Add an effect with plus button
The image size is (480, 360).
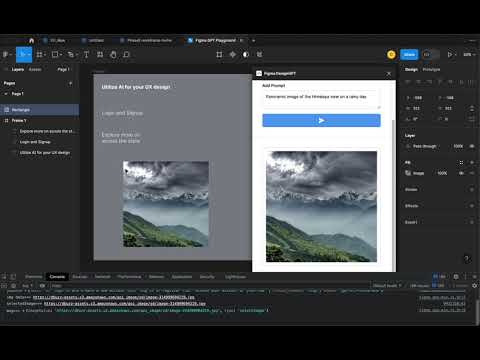[x=472, y=206]
